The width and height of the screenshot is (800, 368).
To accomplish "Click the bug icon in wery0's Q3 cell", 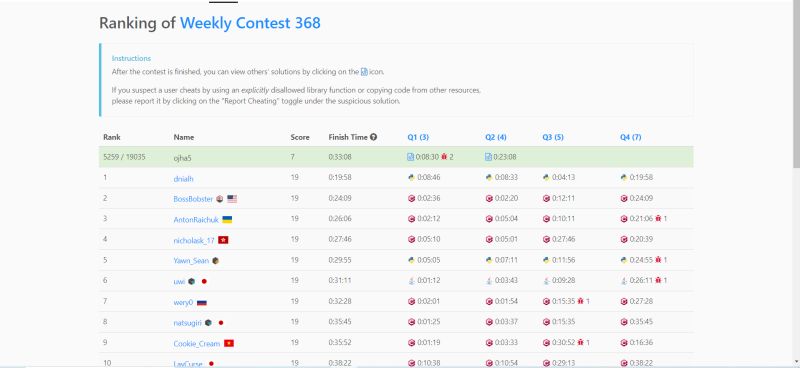I will pos(580,301).
